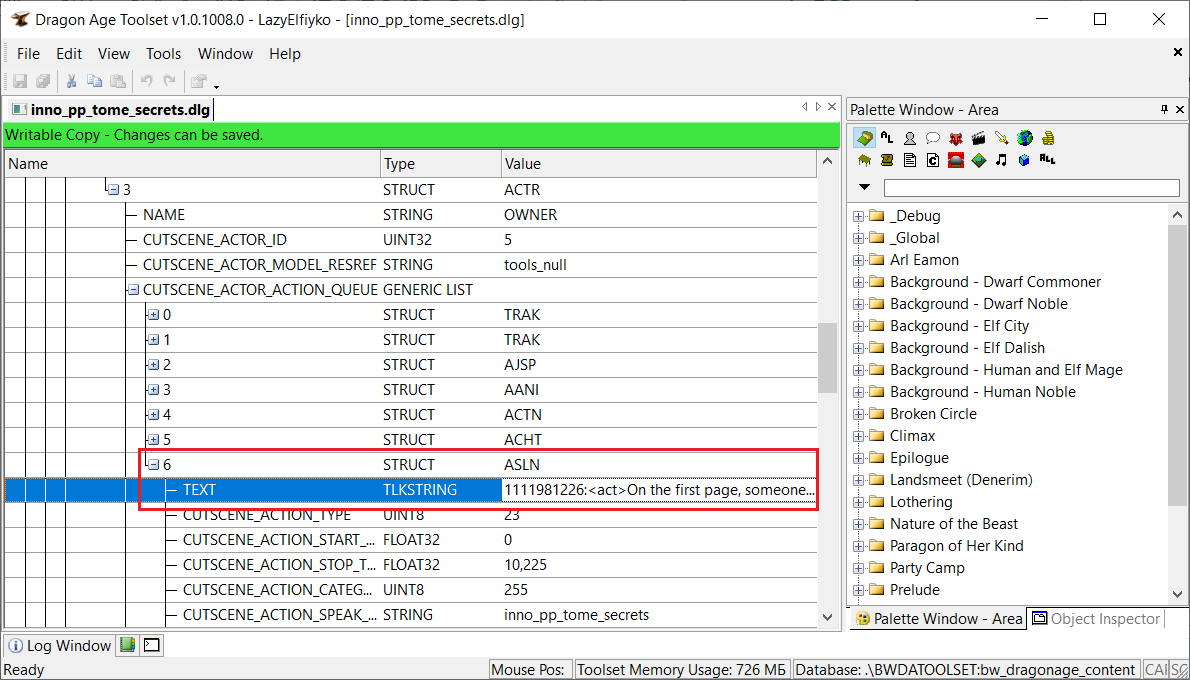Click the Redo toolbar icon
The image size is (1190, 680).
(x=170, y=80)
